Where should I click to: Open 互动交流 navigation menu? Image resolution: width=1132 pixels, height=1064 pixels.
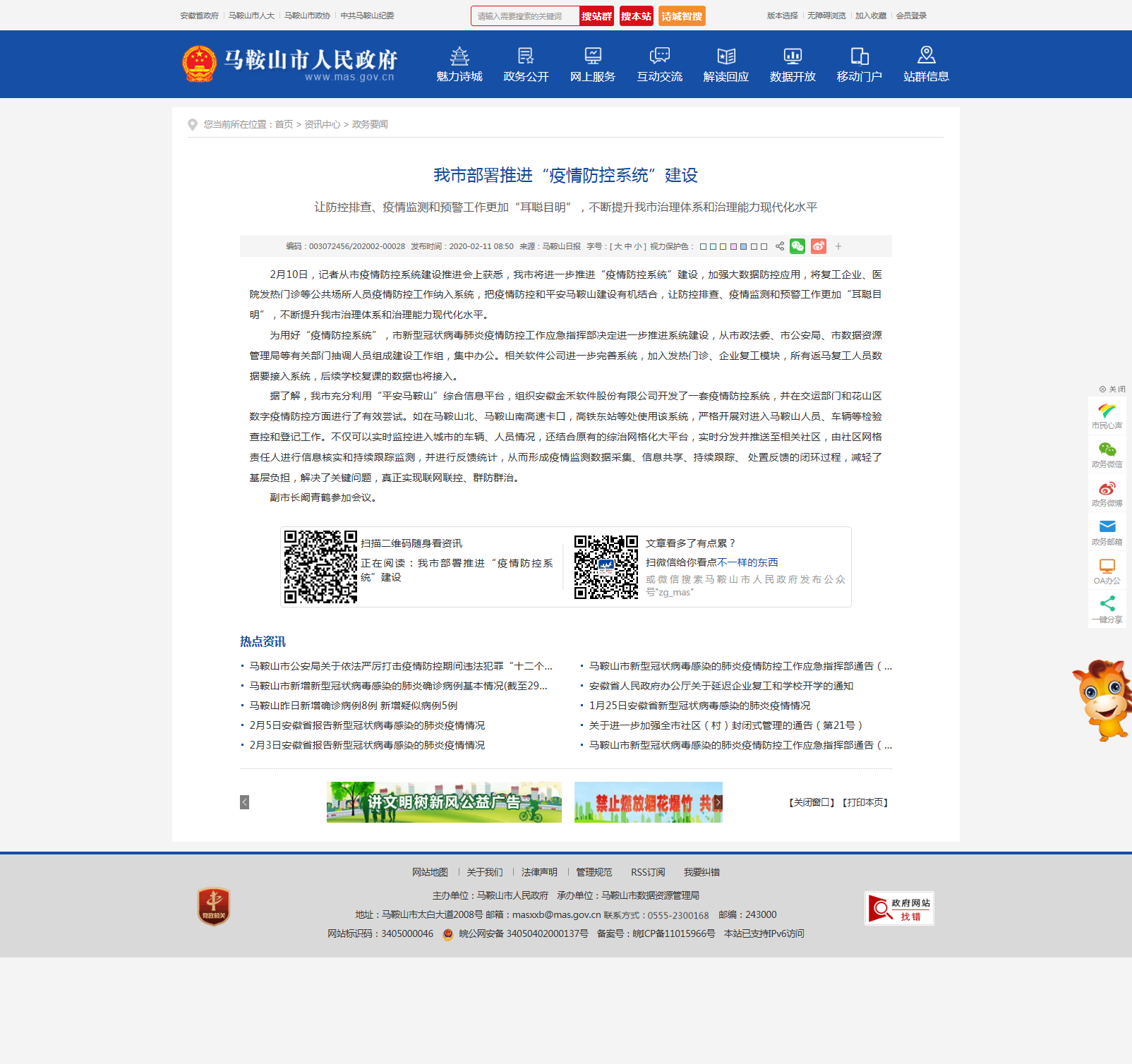click(659, 64)
